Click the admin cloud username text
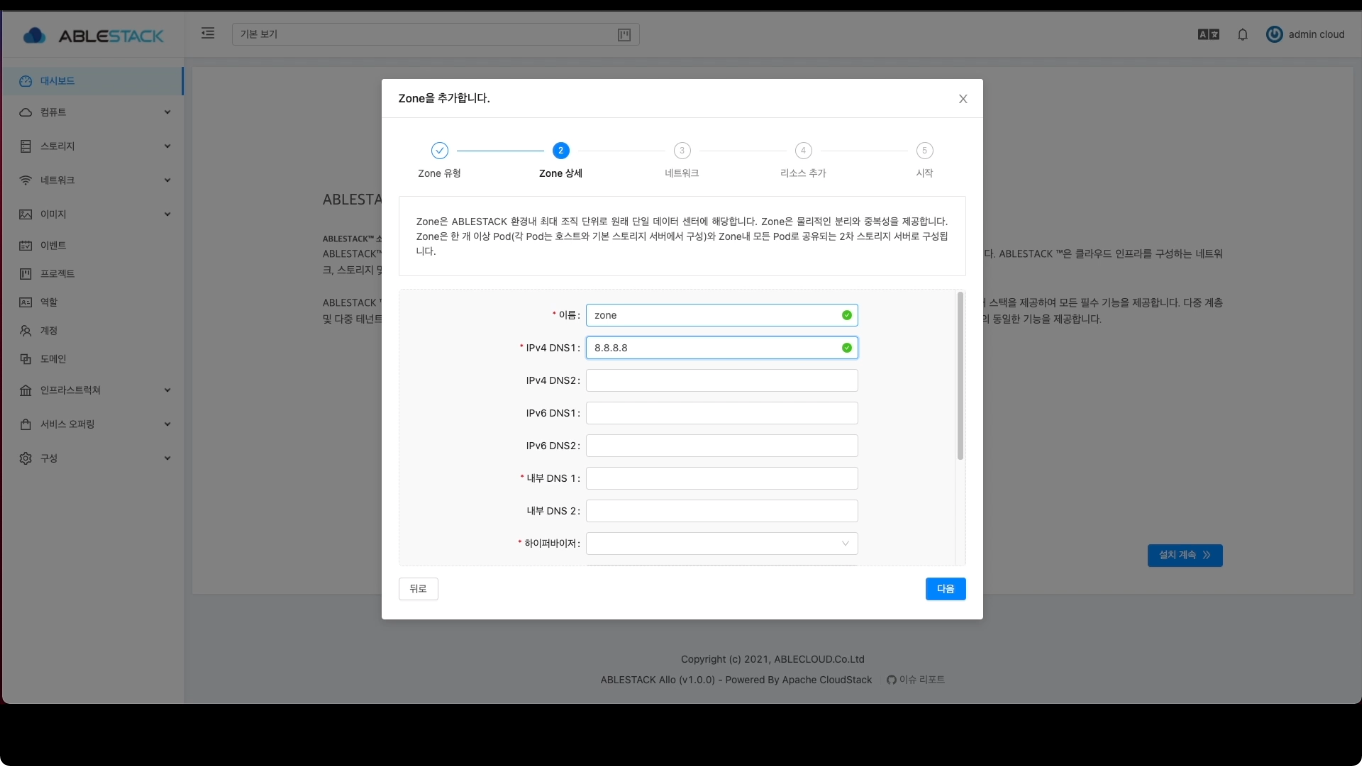This screenshot has height=766, width=1362. click(x=1316, y=34)
